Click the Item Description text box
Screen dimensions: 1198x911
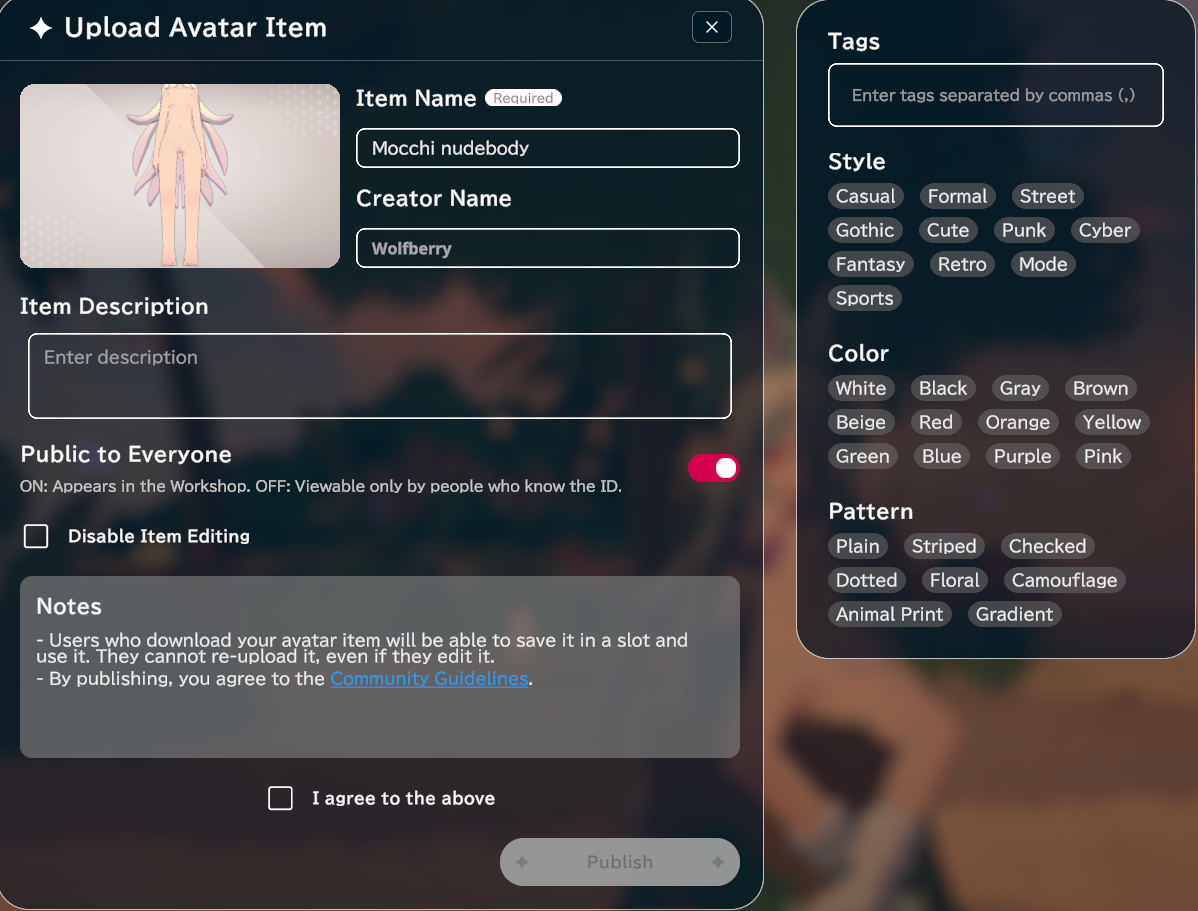[380, 376]
